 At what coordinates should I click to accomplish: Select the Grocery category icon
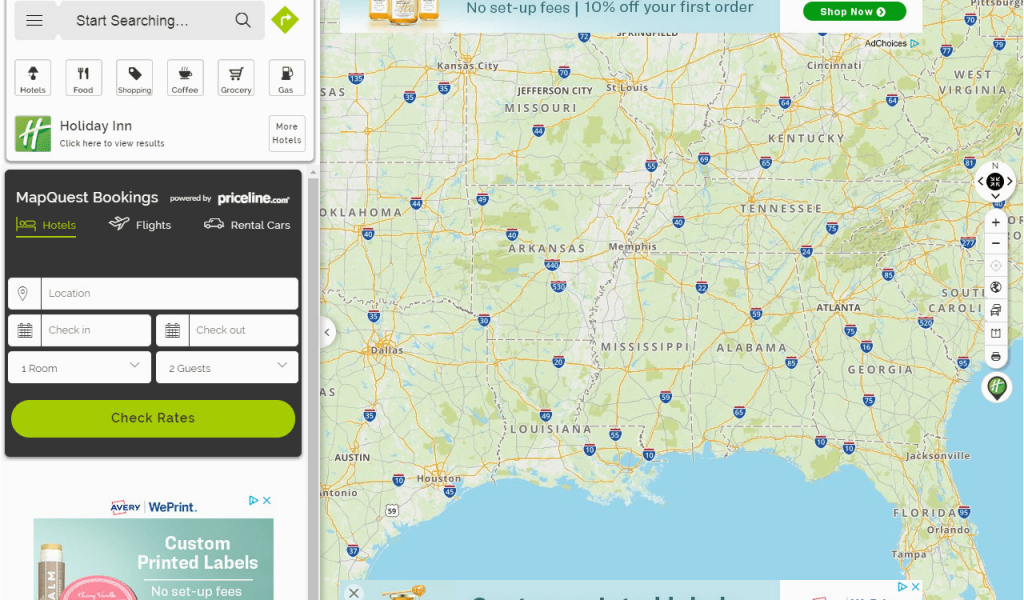click(236, 78)
